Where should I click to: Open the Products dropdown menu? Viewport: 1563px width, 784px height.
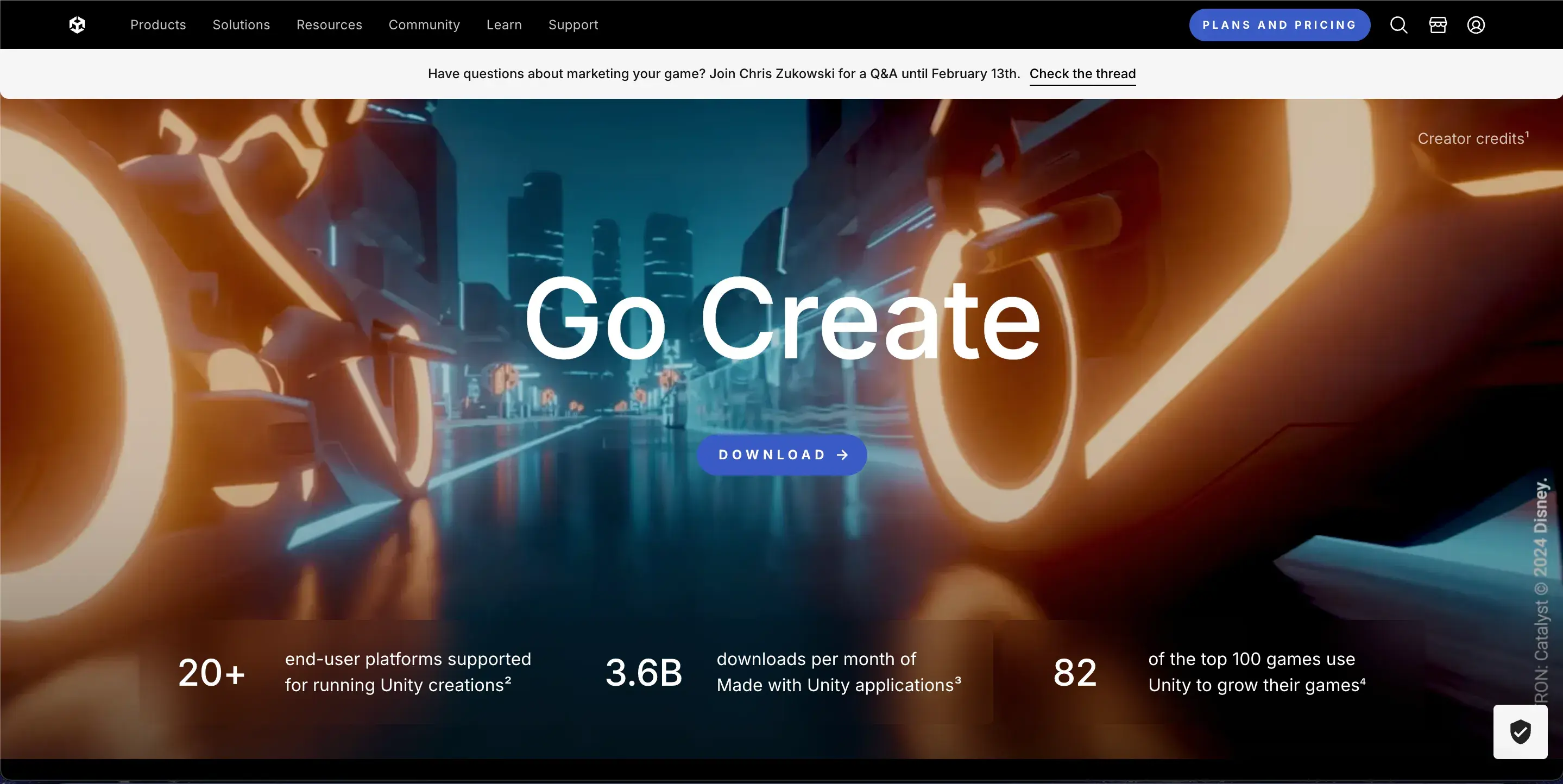pyautogui.click(x=157, y=25)
